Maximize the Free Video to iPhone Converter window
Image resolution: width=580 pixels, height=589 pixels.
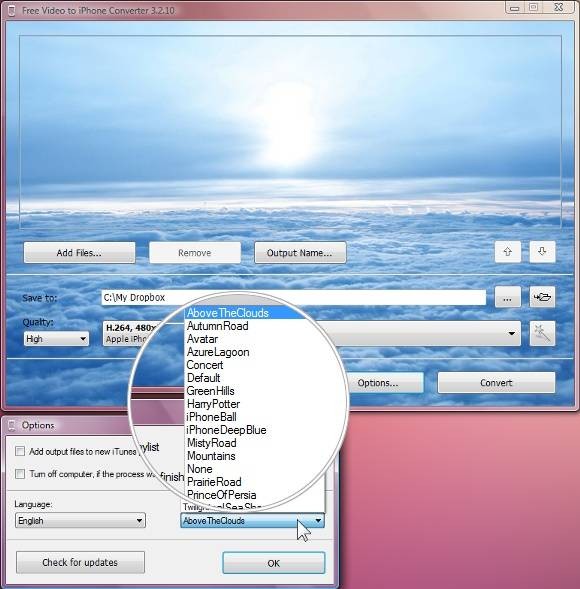533,8
